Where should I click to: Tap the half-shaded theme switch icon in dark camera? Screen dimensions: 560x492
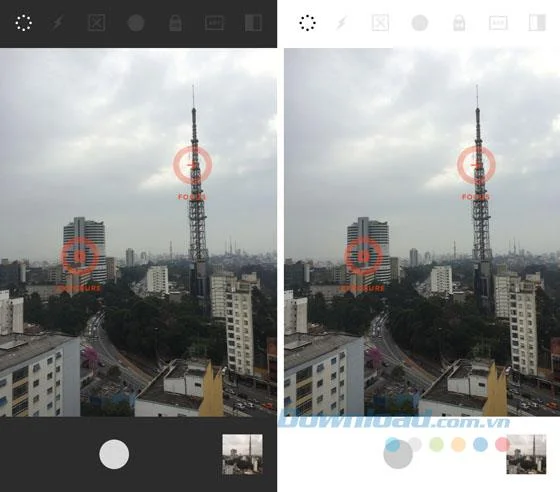click(254, 23)
